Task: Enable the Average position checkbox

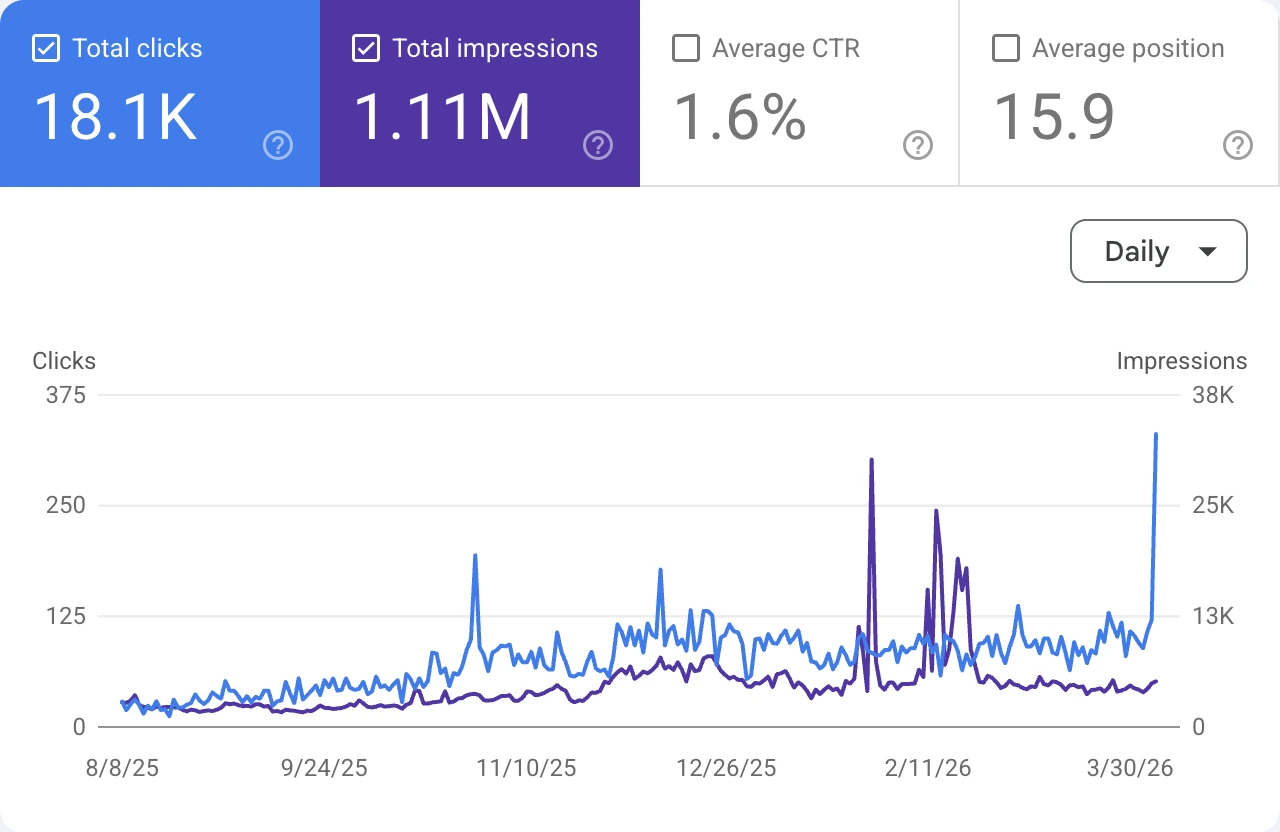Action: [1006, 48]
